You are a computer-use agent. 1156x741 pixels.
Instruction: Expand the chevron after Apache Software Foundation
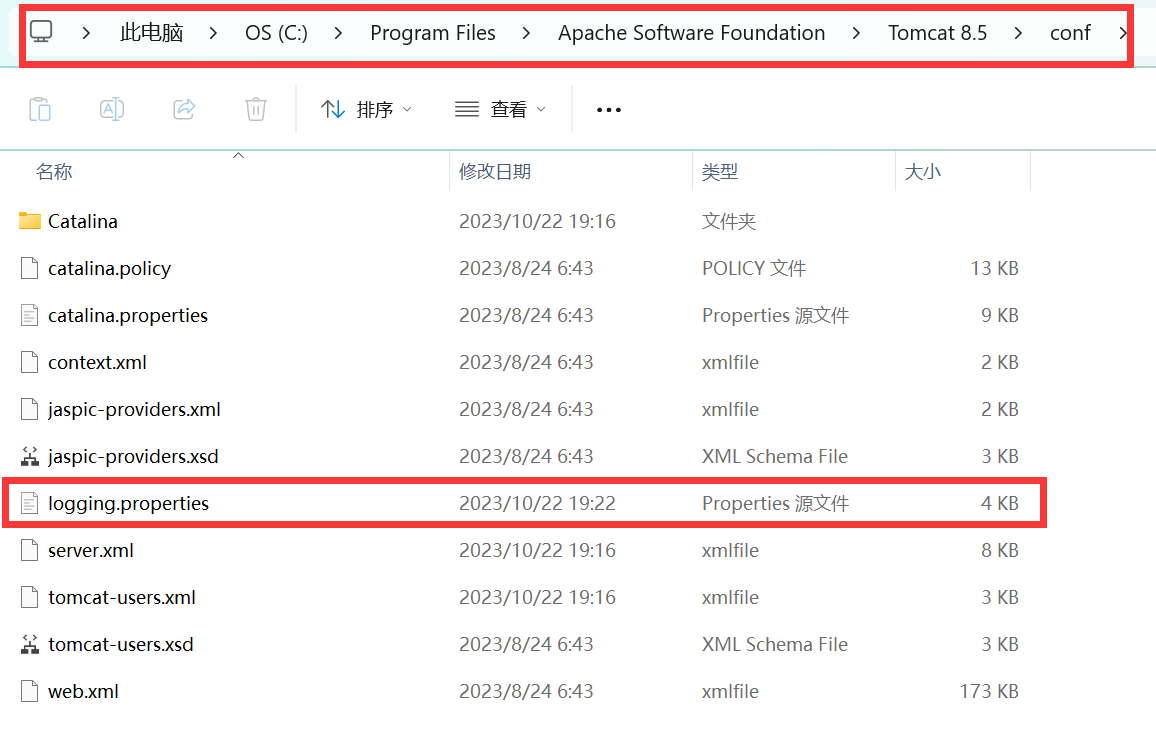coord(856,32)
